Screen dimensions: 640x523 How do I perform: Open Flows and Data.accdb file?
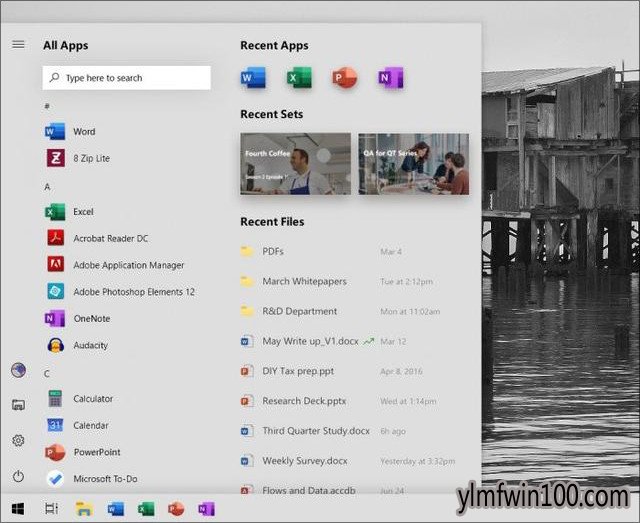click(298, 490)
